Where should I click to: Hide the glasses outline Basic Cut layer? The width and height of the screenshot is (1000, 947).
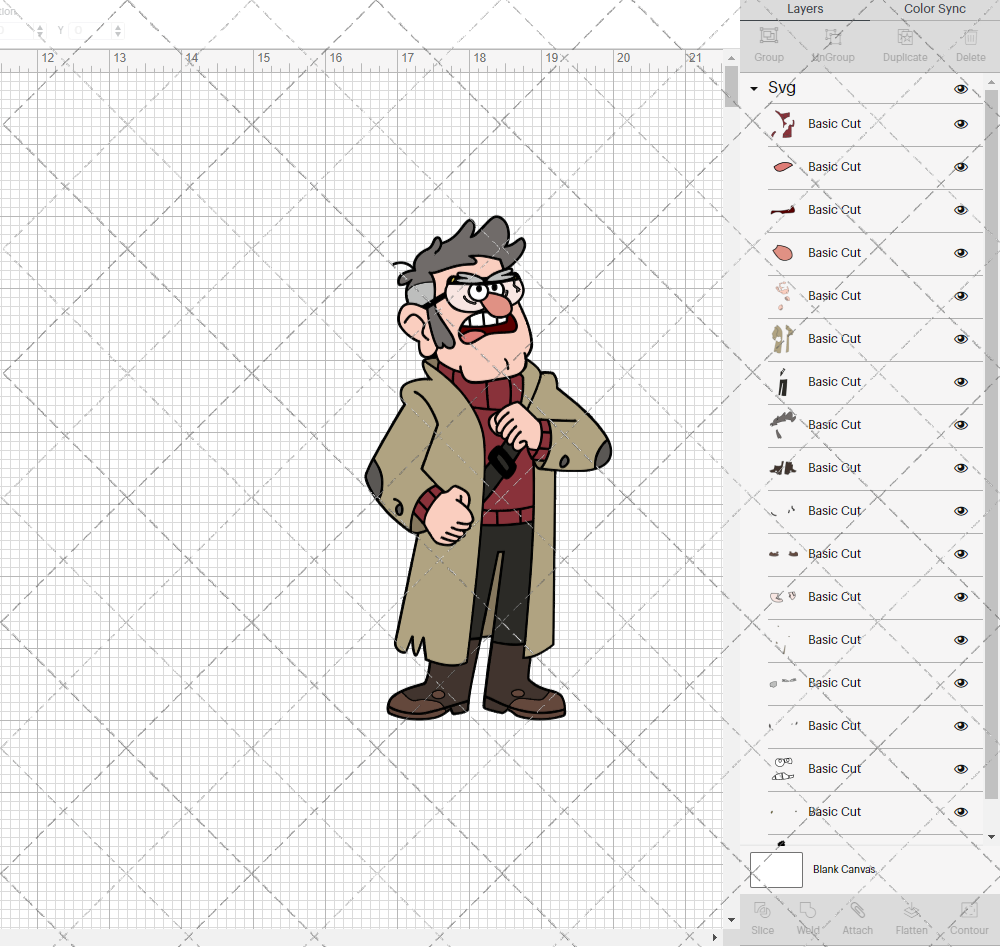click(960, 769)
